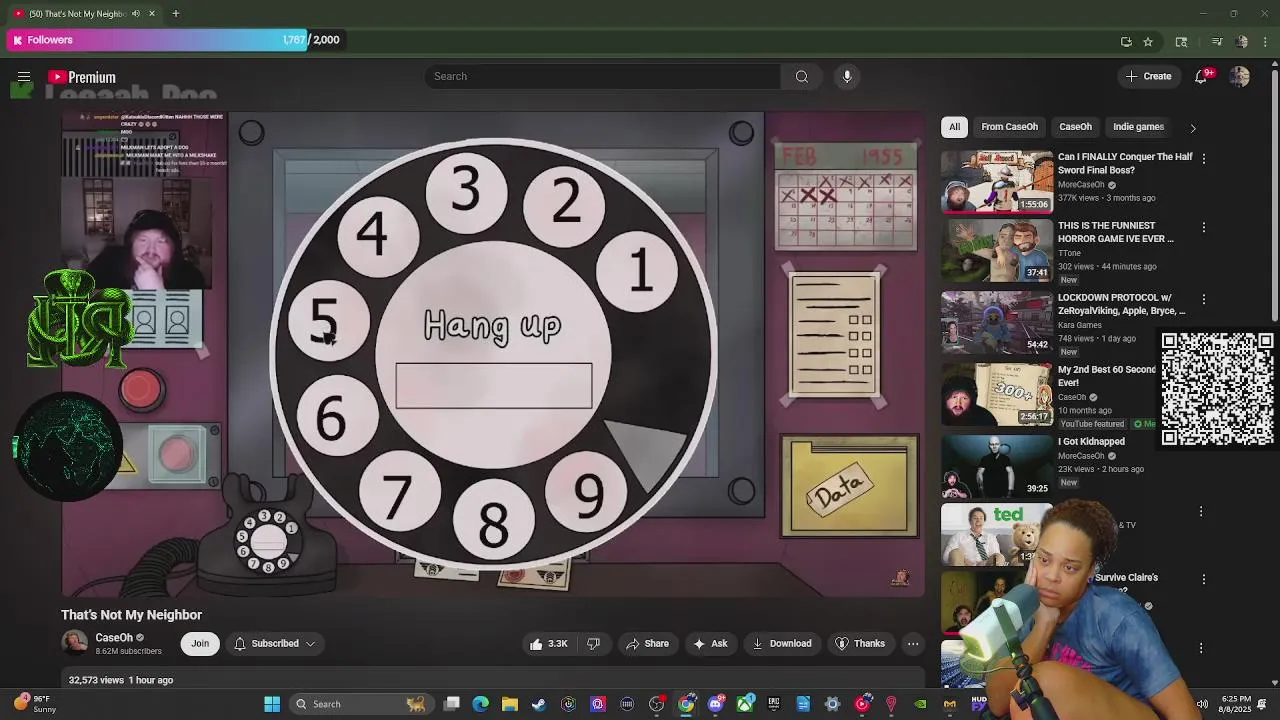The height and width of the screenshot is (720, 1280).
Task: Start voice search with microphone icon
Action: pyautogui.click(x=847, y=76)
